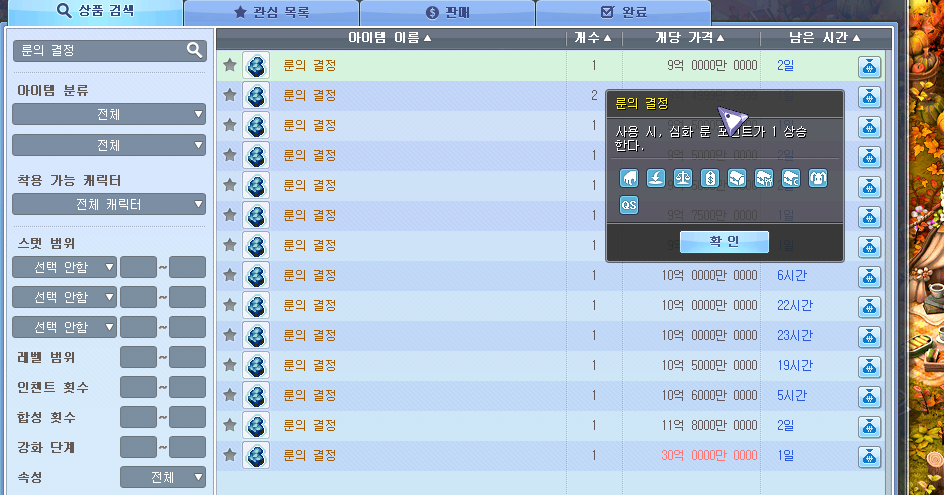Click the dollar price tag icon
The height and width of the screenshot is (495, 944).
(710, 178)
